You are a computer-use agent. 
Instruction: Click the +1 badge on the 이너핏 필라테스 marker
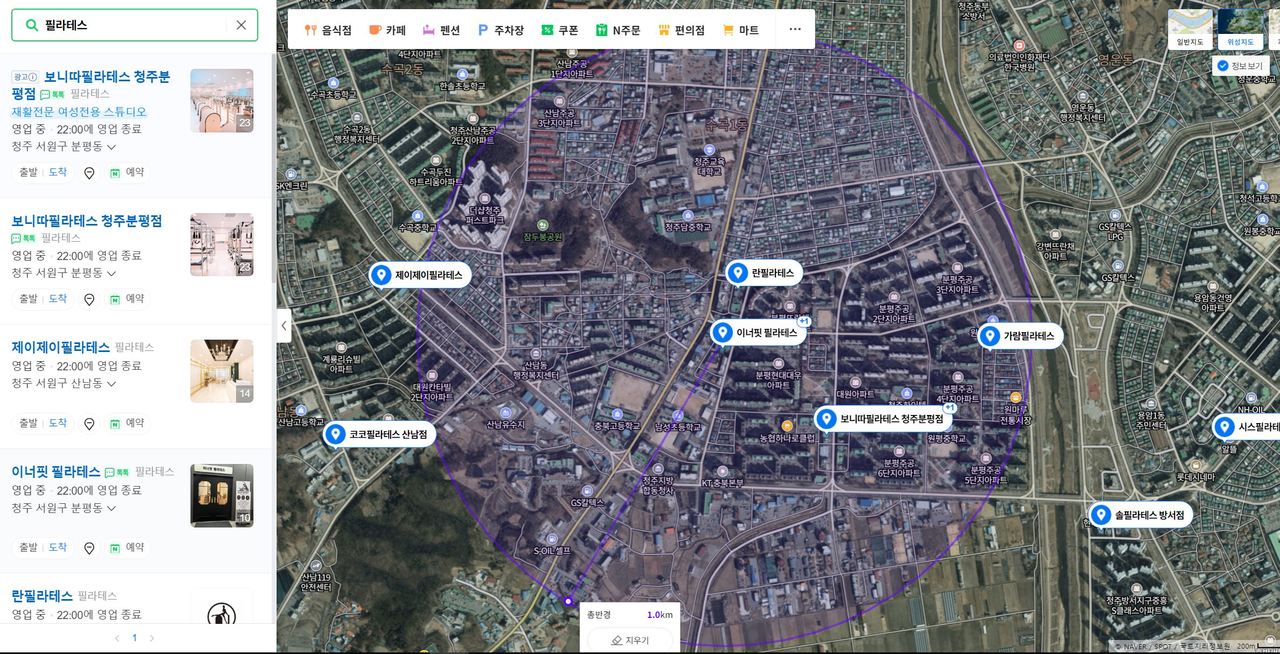click(804, 321)
